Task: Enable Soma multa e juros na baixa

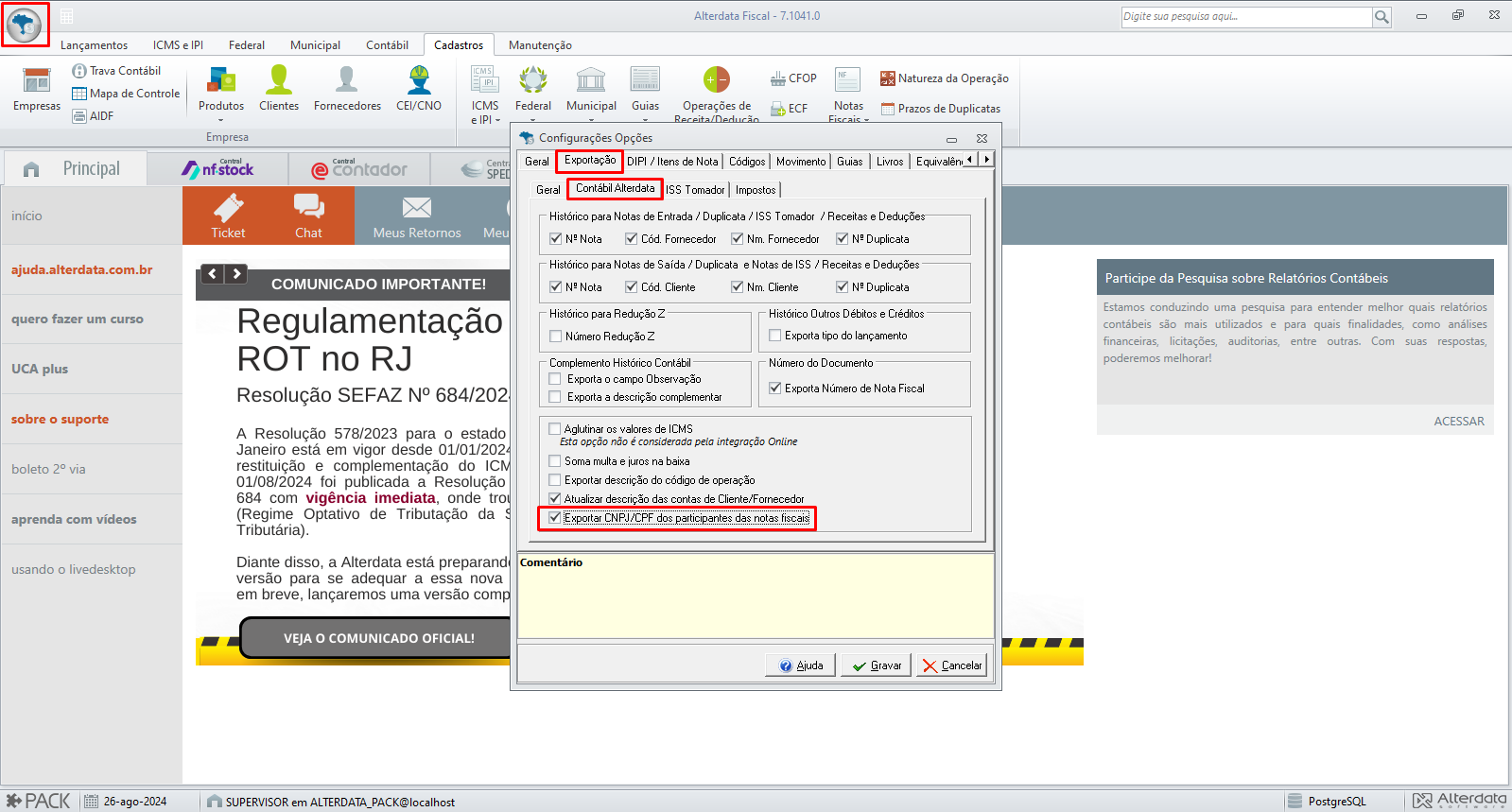Action: 555,461
